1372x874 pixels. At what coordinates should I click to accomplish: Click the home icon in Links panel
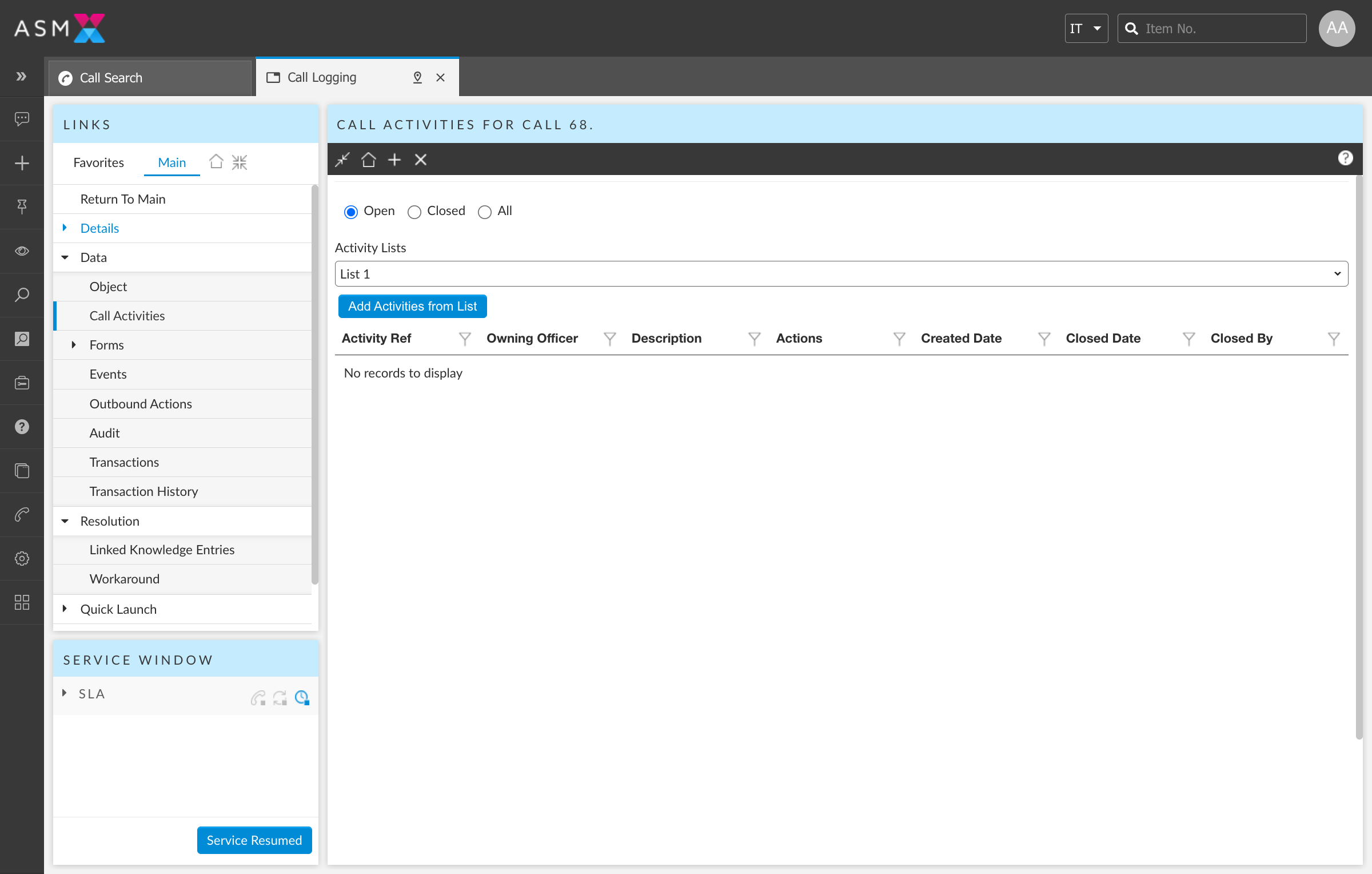(x=216, y=162)
